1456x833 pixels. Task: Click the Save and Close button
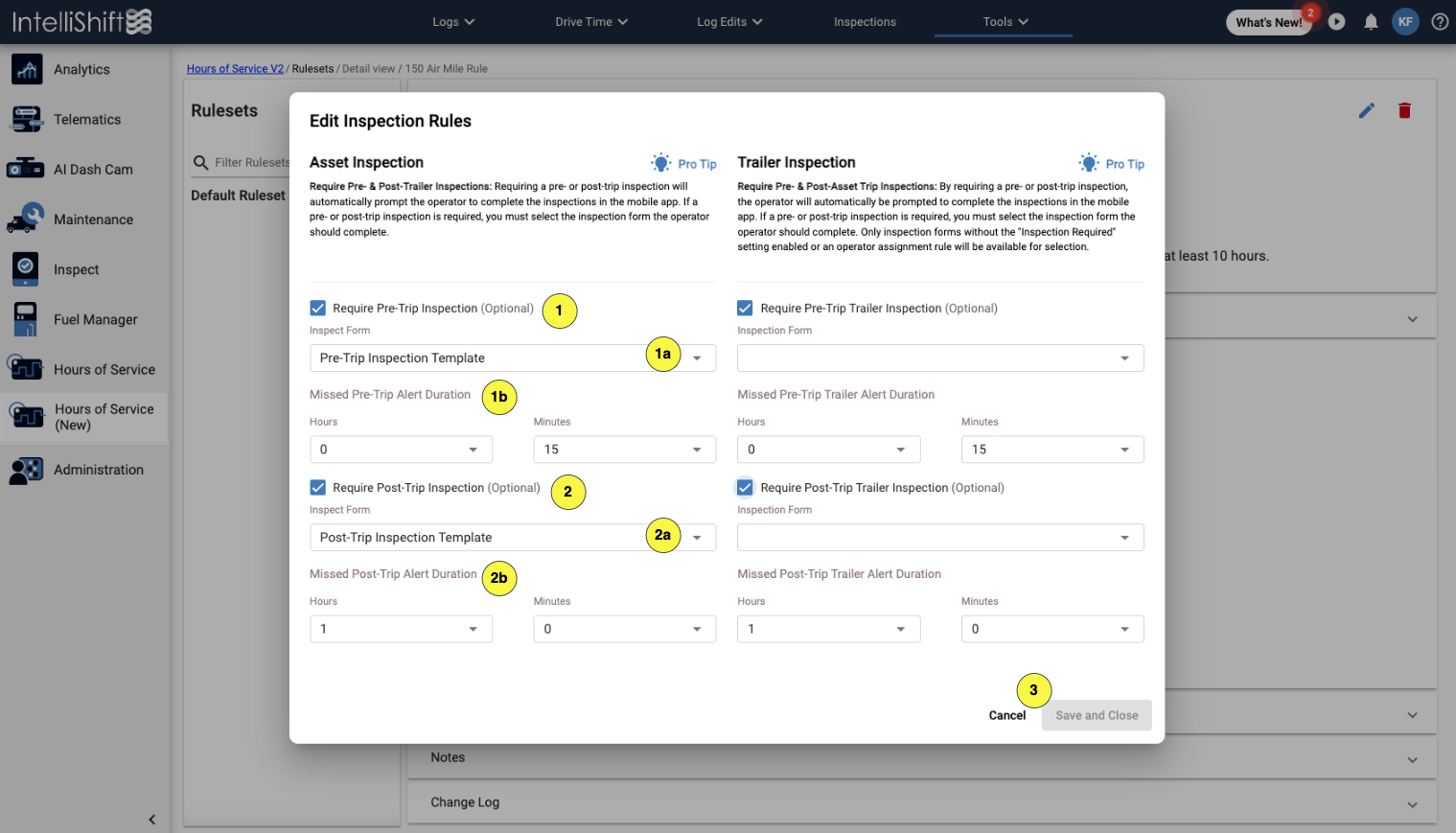coord(1096,715)
